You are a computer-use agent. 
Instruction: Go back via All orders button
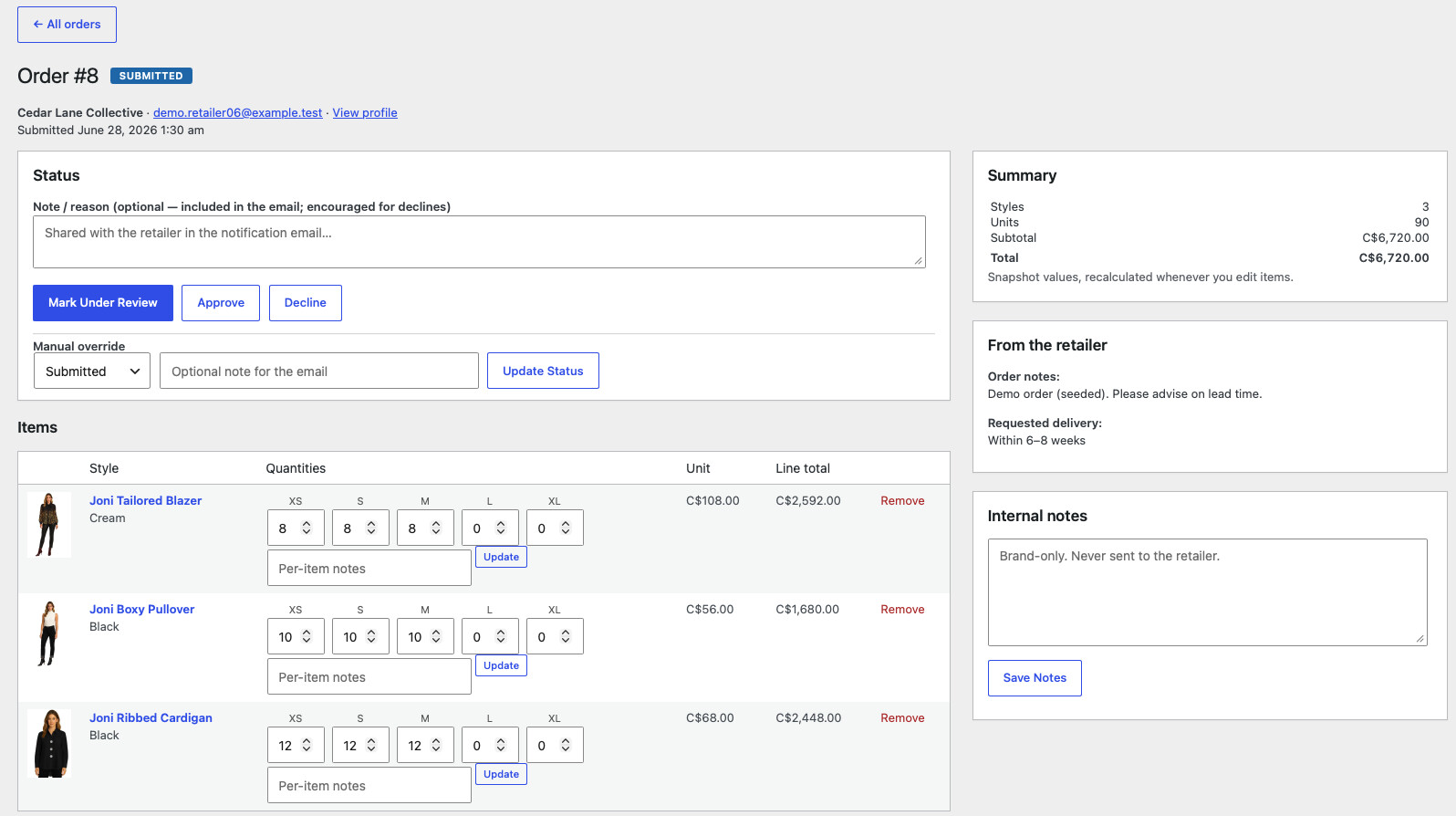[67, 25]
